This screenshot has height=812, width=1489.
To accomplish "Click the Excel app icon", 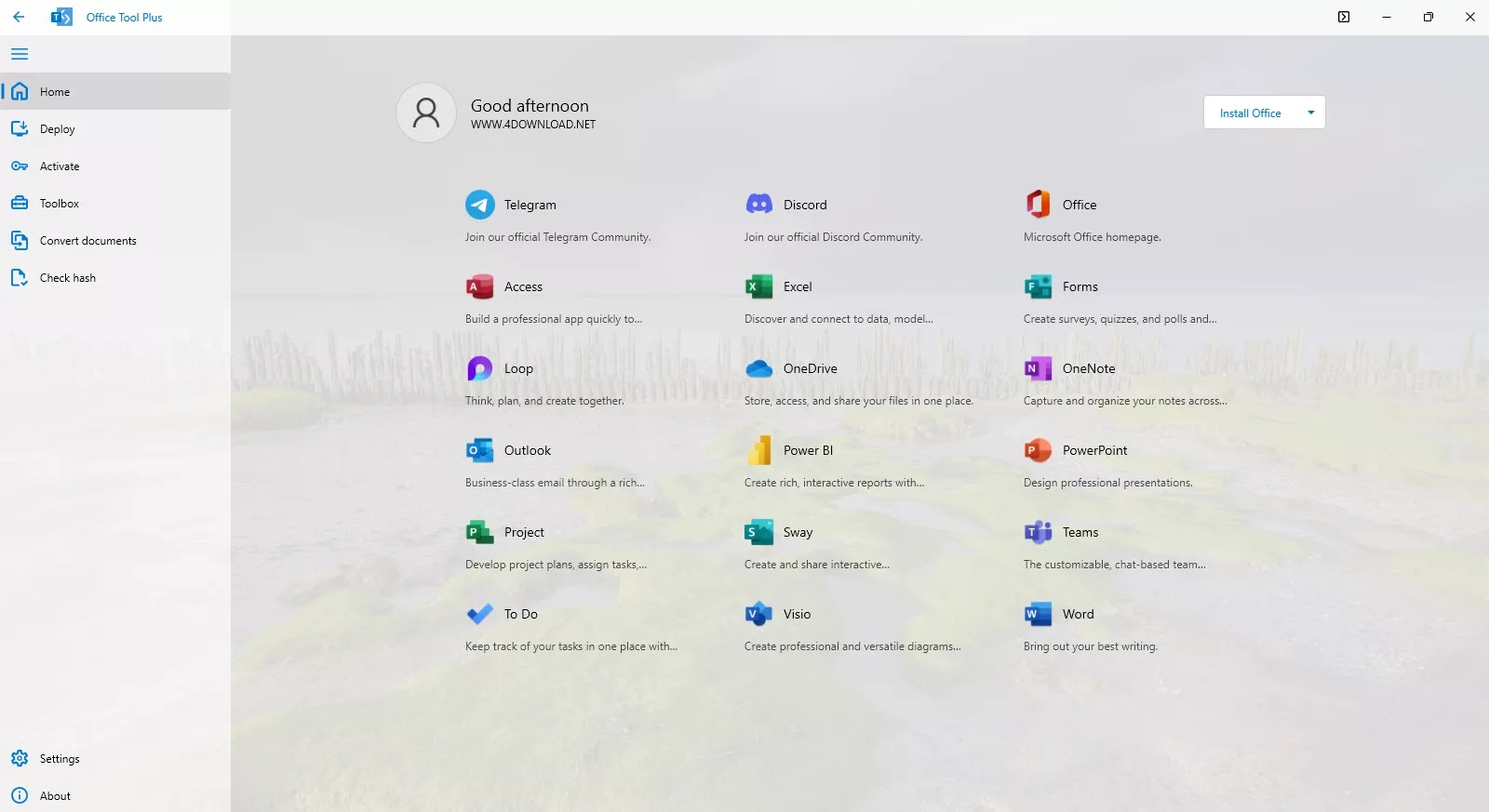I will (759, 286).
